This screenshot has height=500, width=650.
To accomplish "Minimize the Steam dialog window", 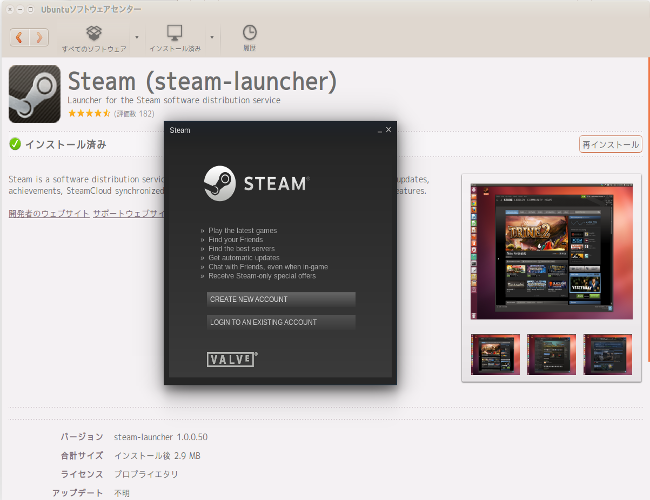I will (380, 131).
